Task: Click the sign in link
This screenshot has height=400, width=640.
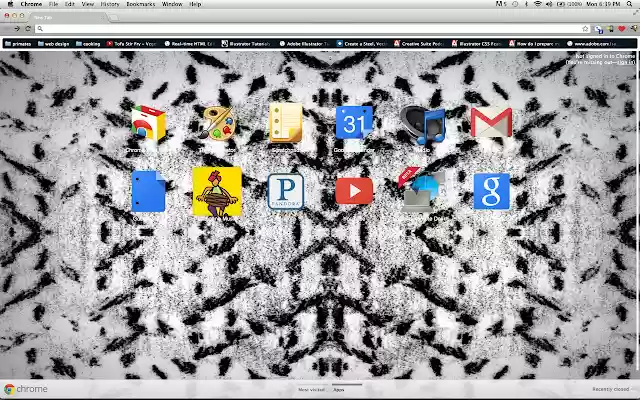Action: click(x=626, y=62)
